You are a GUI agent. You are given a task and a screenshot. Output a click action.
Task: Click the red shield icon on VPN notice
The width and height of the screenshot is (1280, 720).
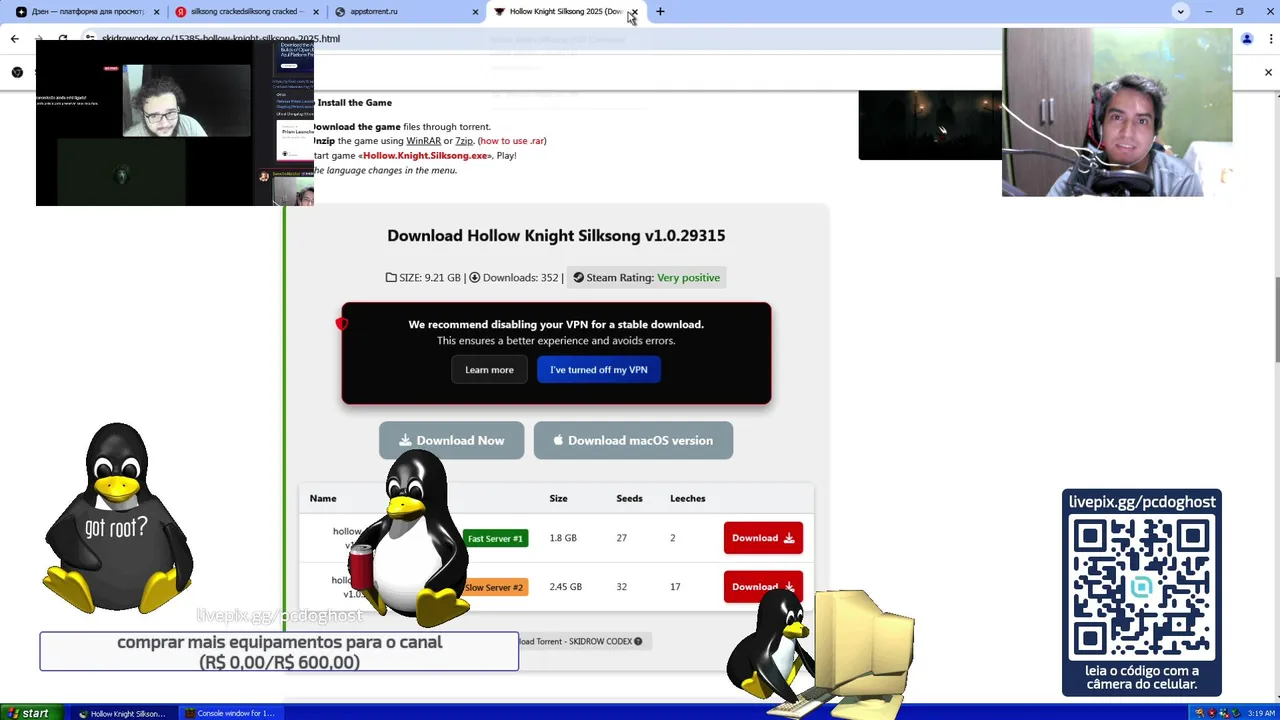point(342,324)
